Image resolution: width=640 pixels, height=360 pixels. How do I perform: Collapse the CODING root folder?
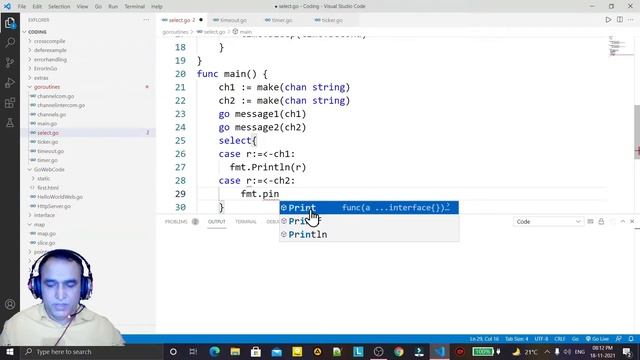pos(37,32)
